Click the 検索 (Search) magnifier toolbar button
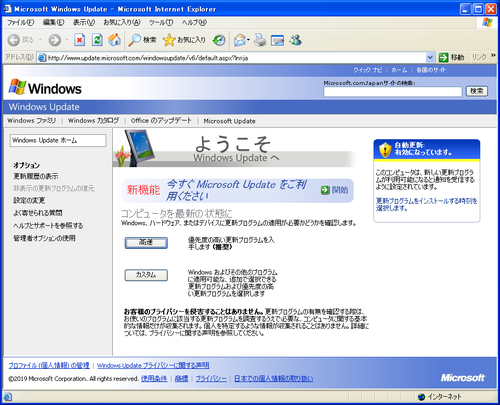The height and width of the screenshot is (405, 500). [142, 40]
